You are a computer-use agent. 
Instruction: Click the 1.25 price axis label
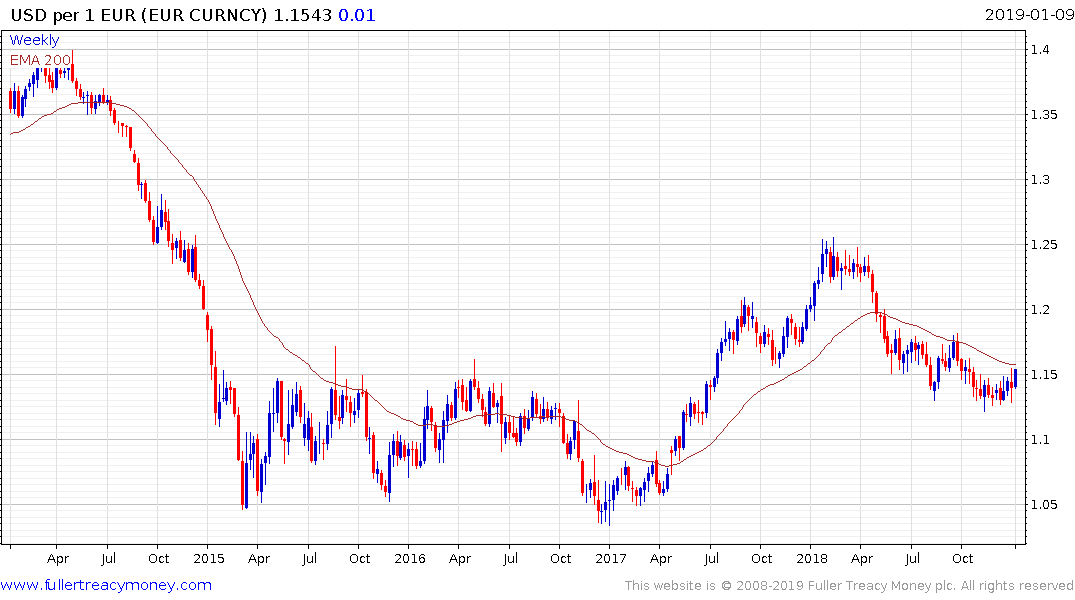(x=1043, y=245)
